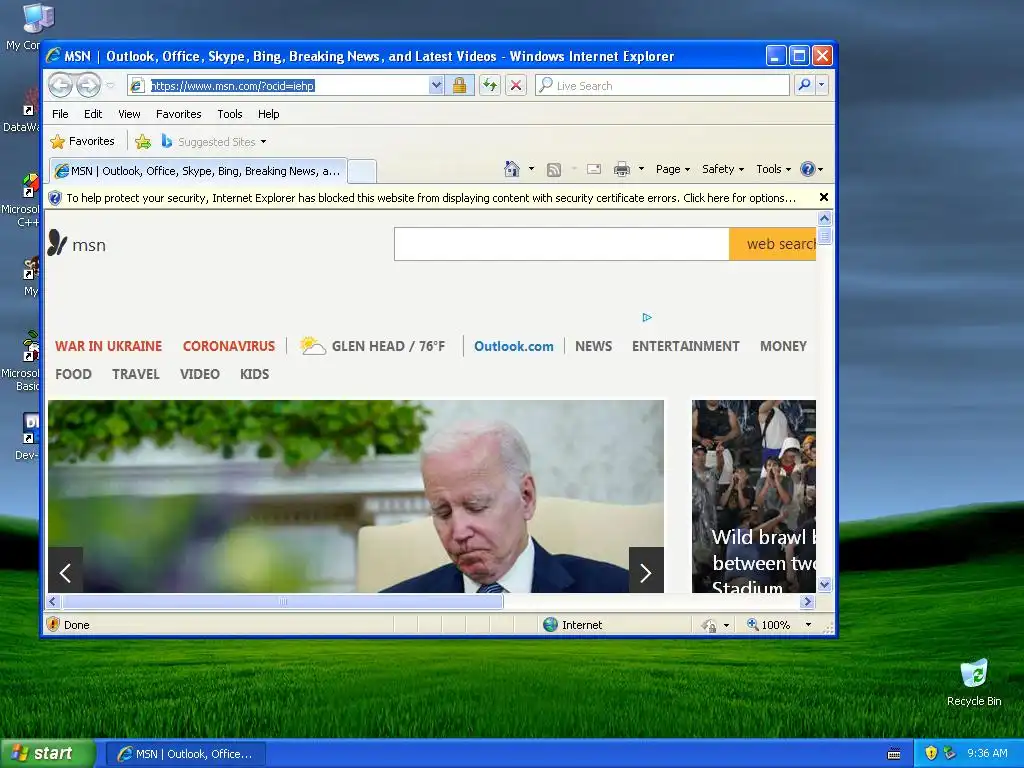Image resolution: width=1024 pixels, height=768 pixels.
Task: Select the URL in the address bar
Action: pos(232,86)
